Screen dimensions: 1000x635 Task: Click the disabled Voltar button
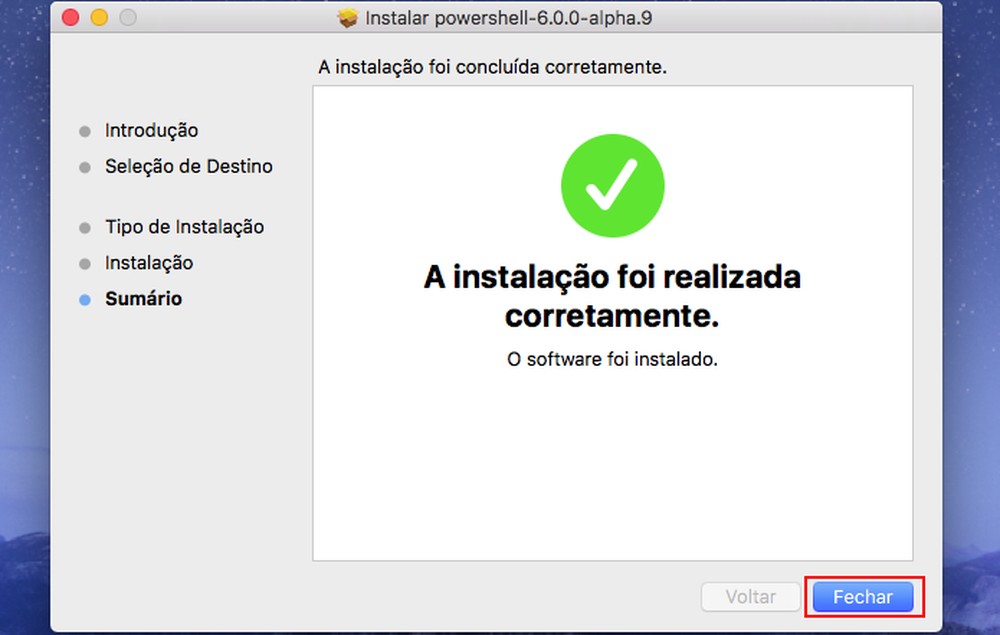[x=750, y=596]
